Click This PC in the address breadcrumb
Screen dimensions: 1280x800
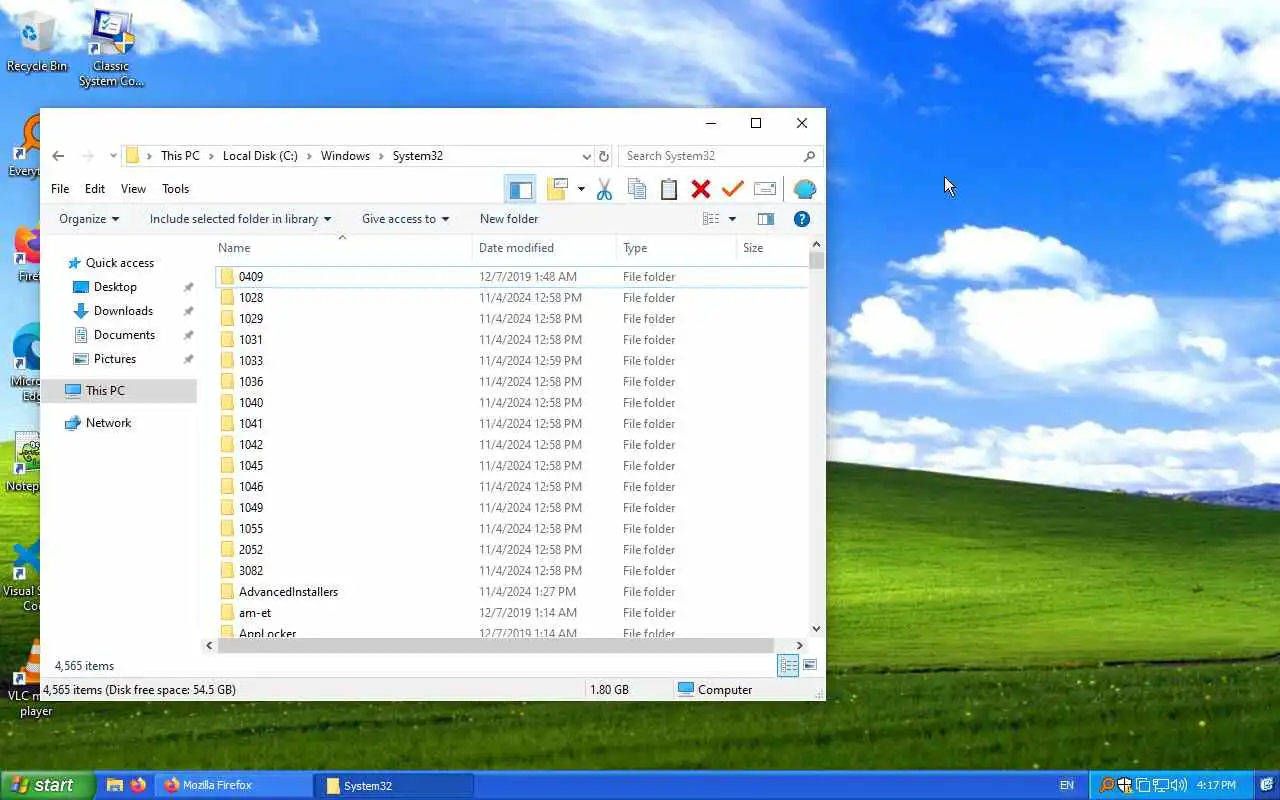coord(180,156)
